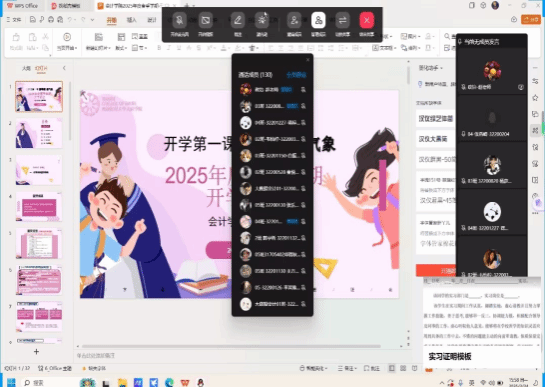Click the red end sharing button
546x388 pixels.
(367, 20)
